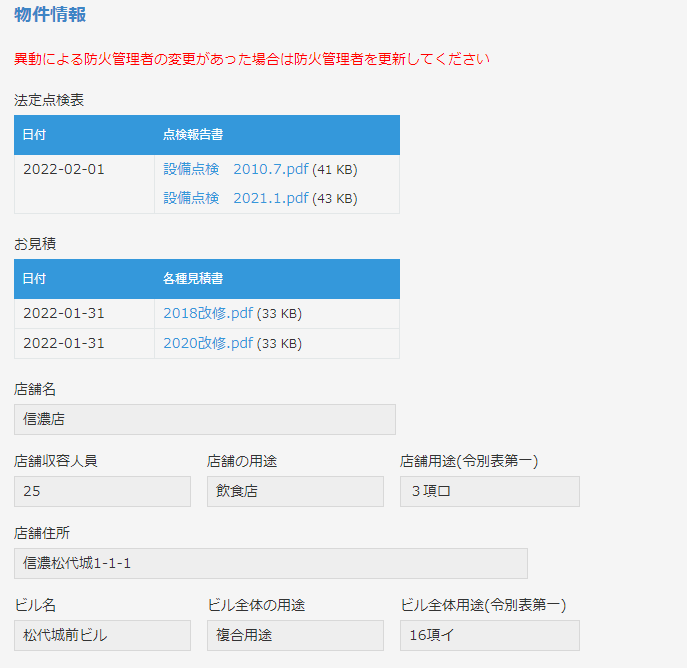The width and height of the screenshot is (687, 668).
Task: Select the 店舗収容人員 field showing 25
Action: point(102,491)
